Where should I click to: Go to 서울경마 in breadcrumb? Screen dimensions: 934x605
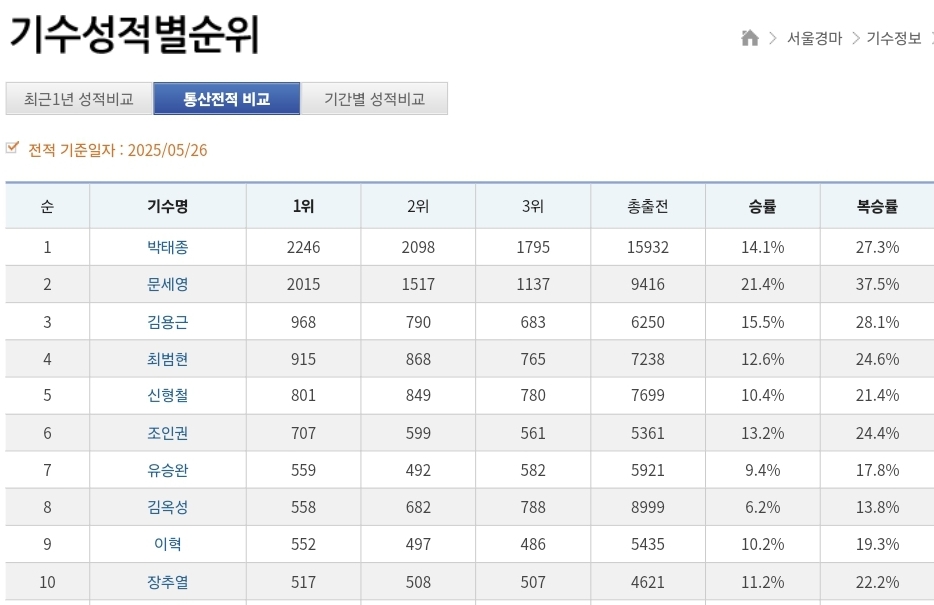tap(814, 38)
